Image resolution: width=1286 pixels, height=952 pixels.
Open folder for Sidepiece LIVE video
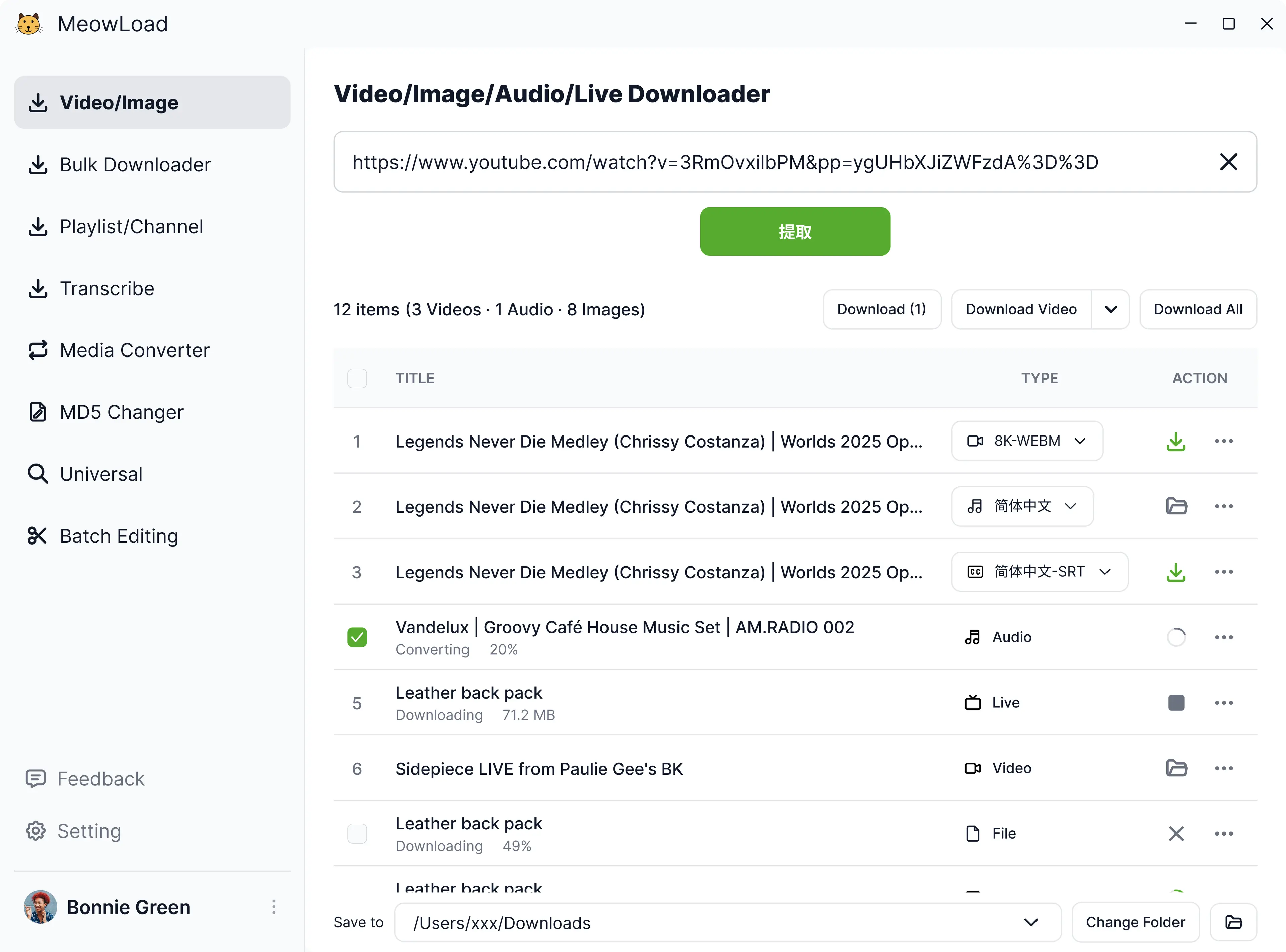pyautogui.click(x=1176, y=768)
